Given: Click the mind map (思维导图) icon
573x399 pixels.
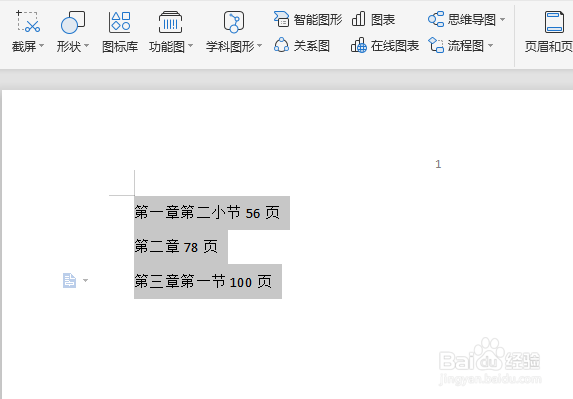Looking at the screenshot, I should [436, 19].
